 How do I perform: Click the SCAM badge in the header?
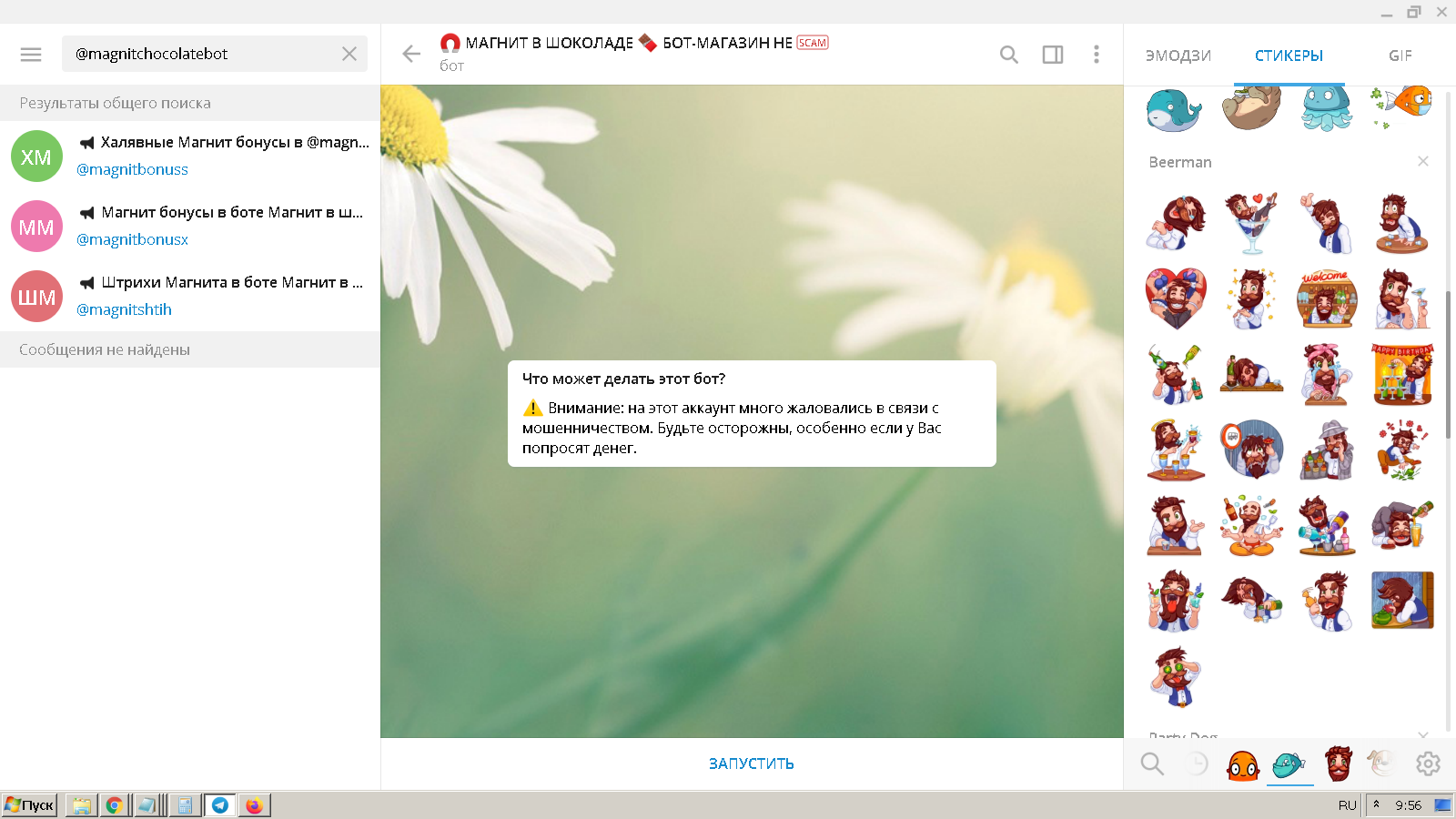[x=813, y=43]
